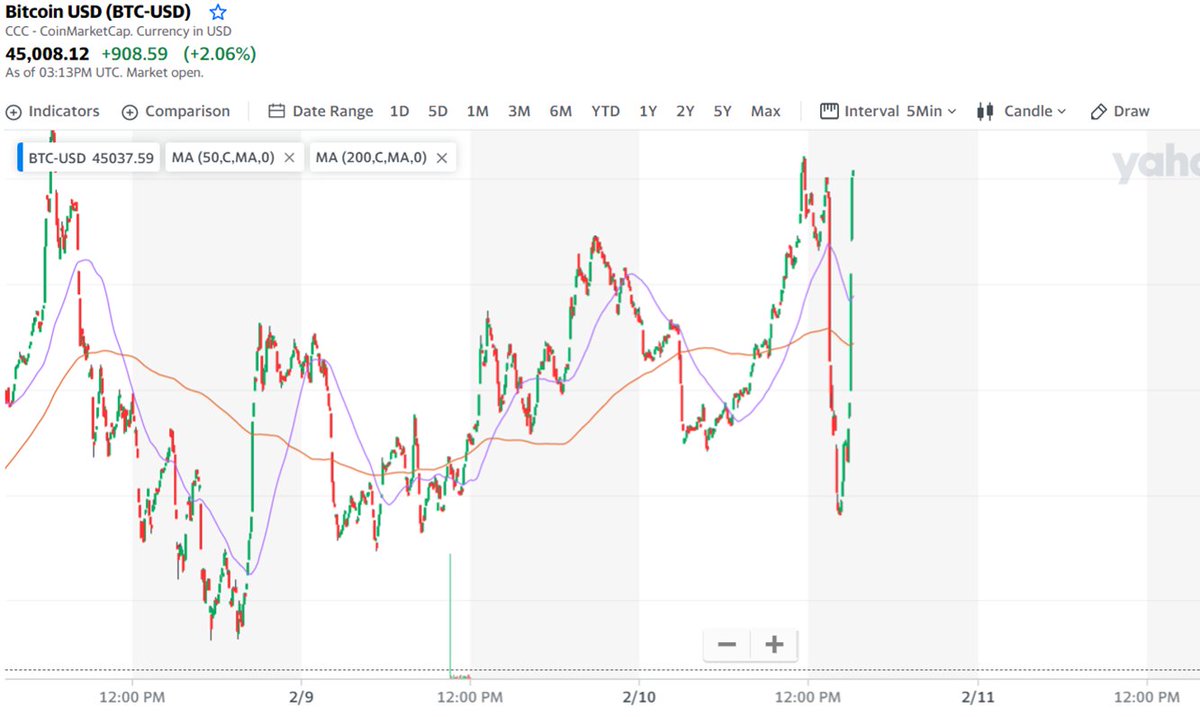Expand the Interval 5Min dropdown

point(888,111)
